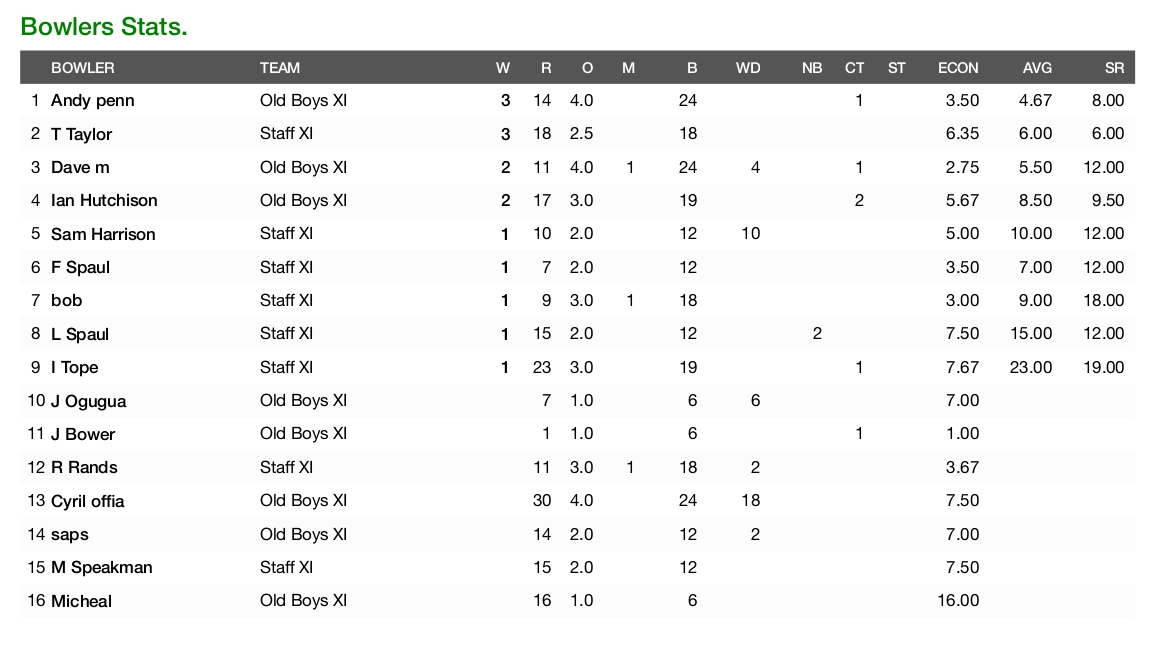
Task: Open bowler Andy penn
Action: [x=93, y=101]
